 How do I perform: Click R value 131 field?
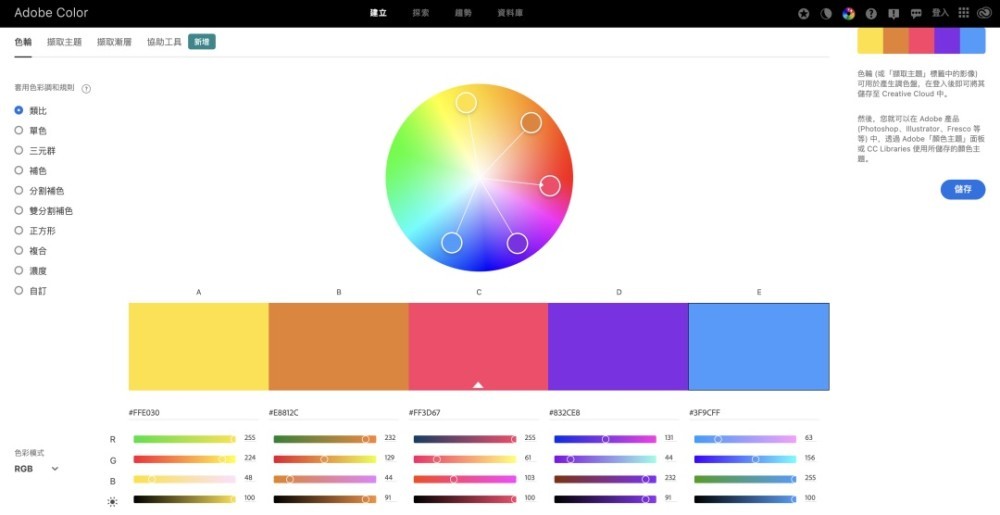(x=670, y=438)
